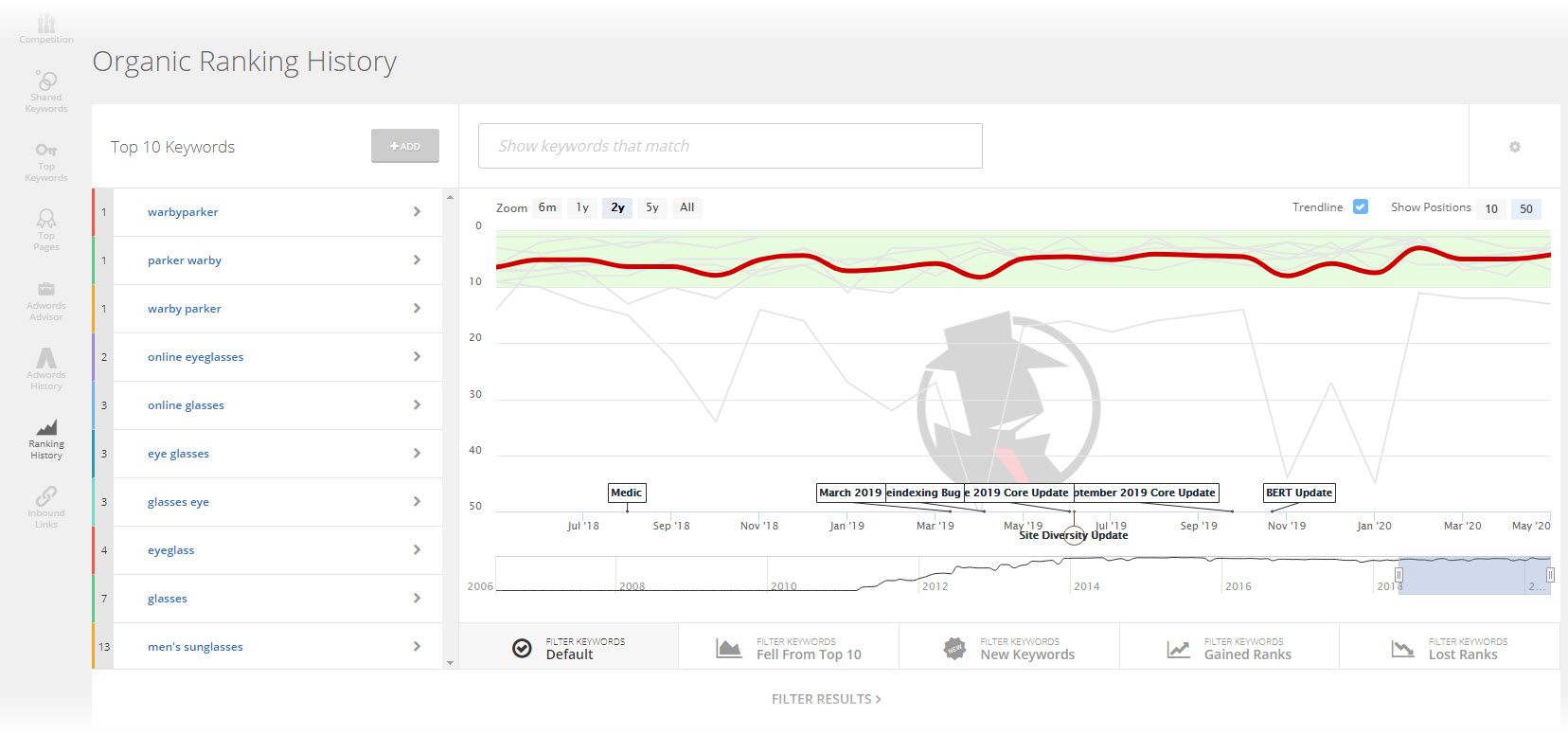
Task: Click the Site Diversity Update marker
Action: click(1073, 535)
